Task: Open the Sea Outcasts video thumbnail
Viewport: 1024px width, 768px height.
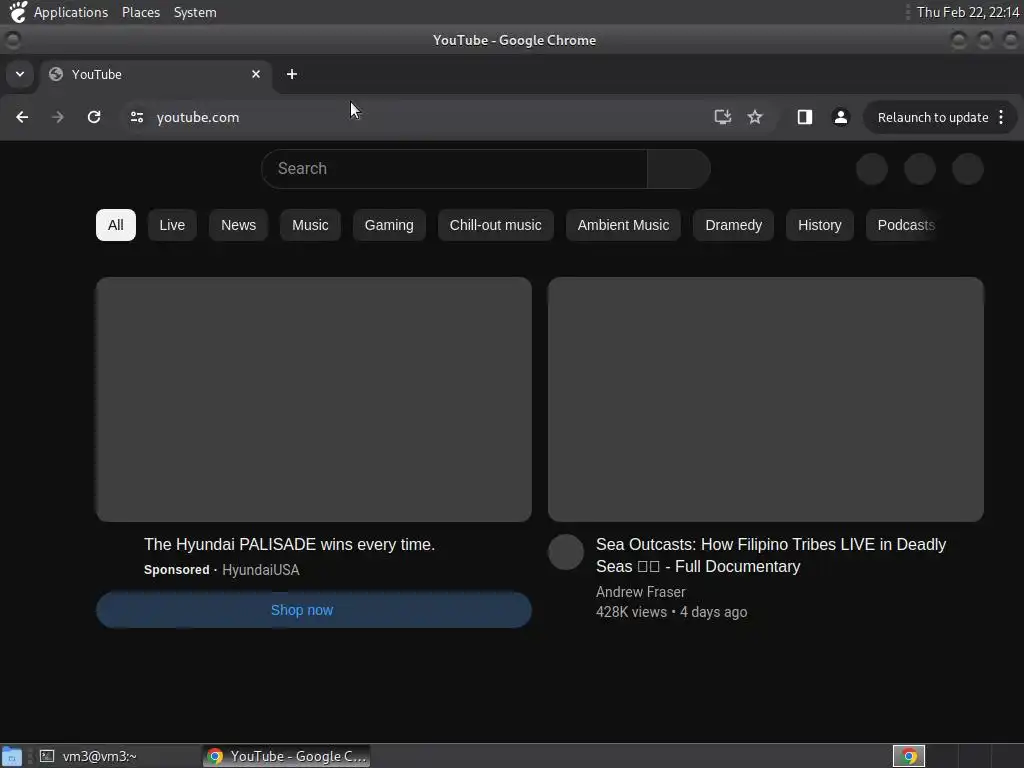Action: [765, 399]
